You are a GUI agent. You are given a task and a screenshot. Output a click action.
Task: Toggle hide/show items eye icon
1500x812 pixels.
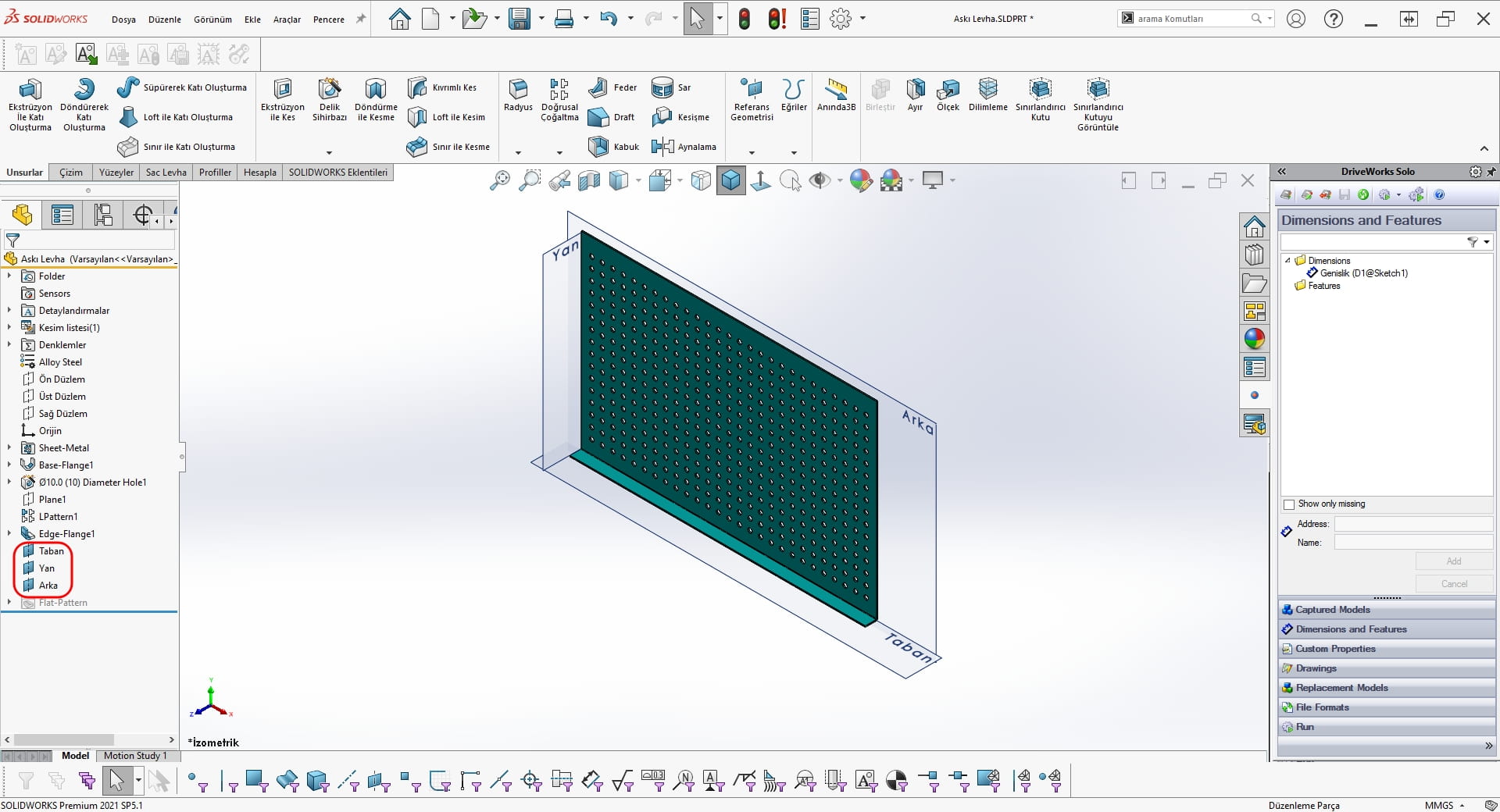click(x=820, y=181)
